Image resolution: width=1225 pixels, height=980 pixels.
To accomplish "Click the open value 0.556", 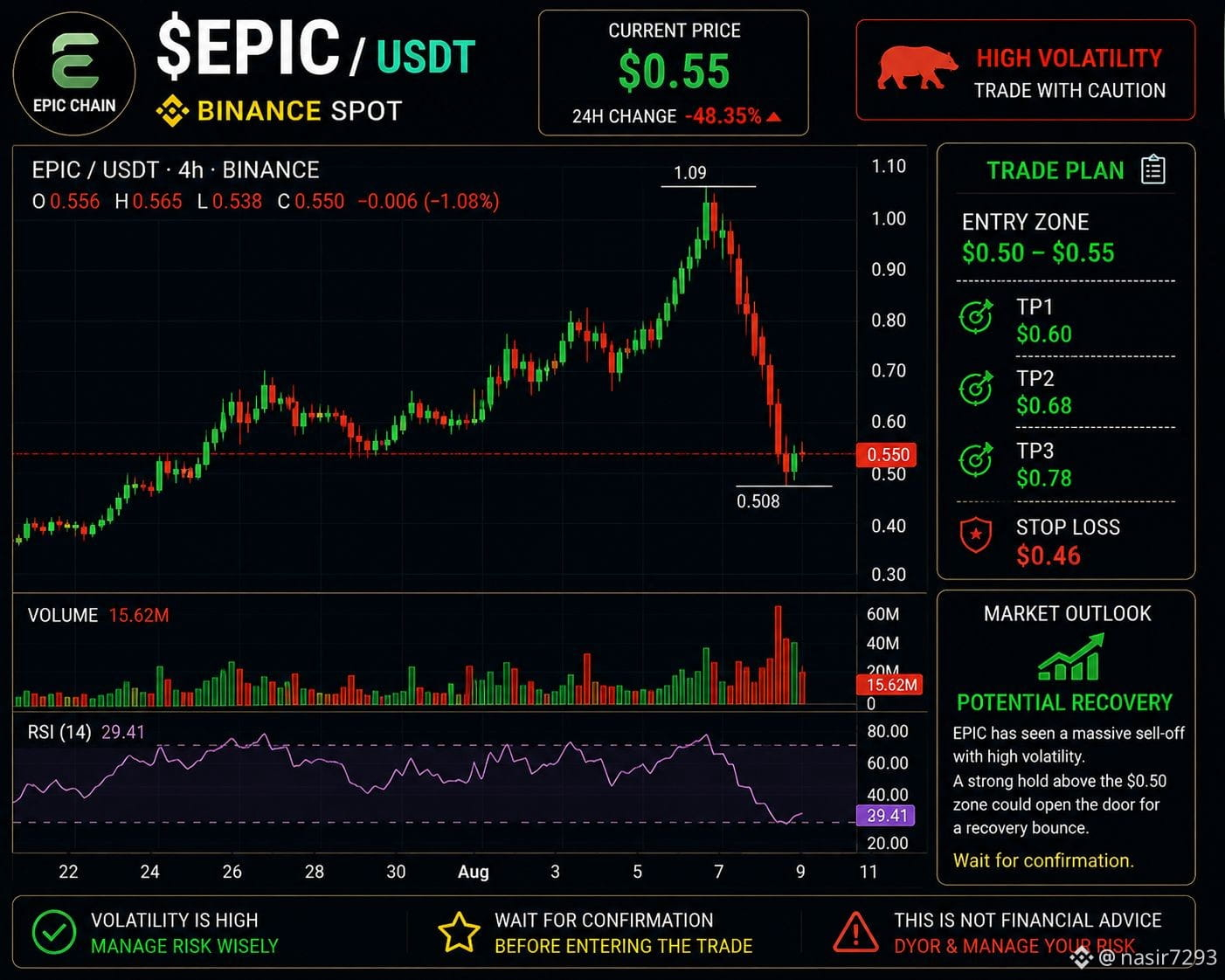I will pyautogui.click(x=75, y=202).
